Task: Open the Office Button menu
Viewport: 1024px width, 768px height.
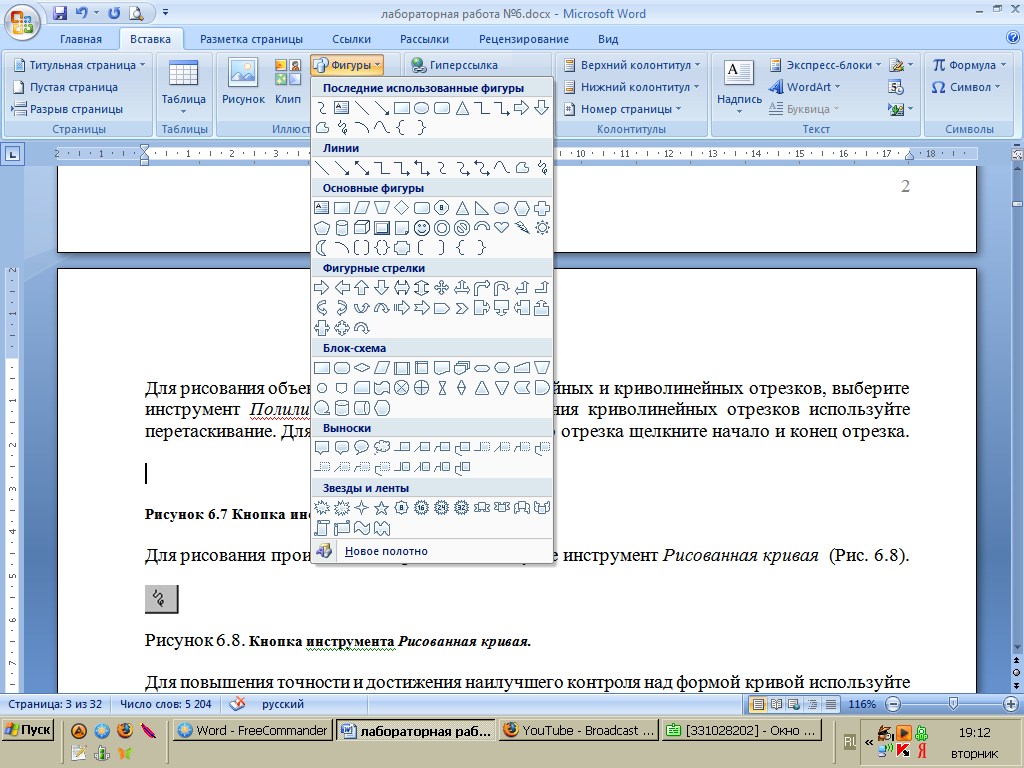Action: [x=22, y=22]
